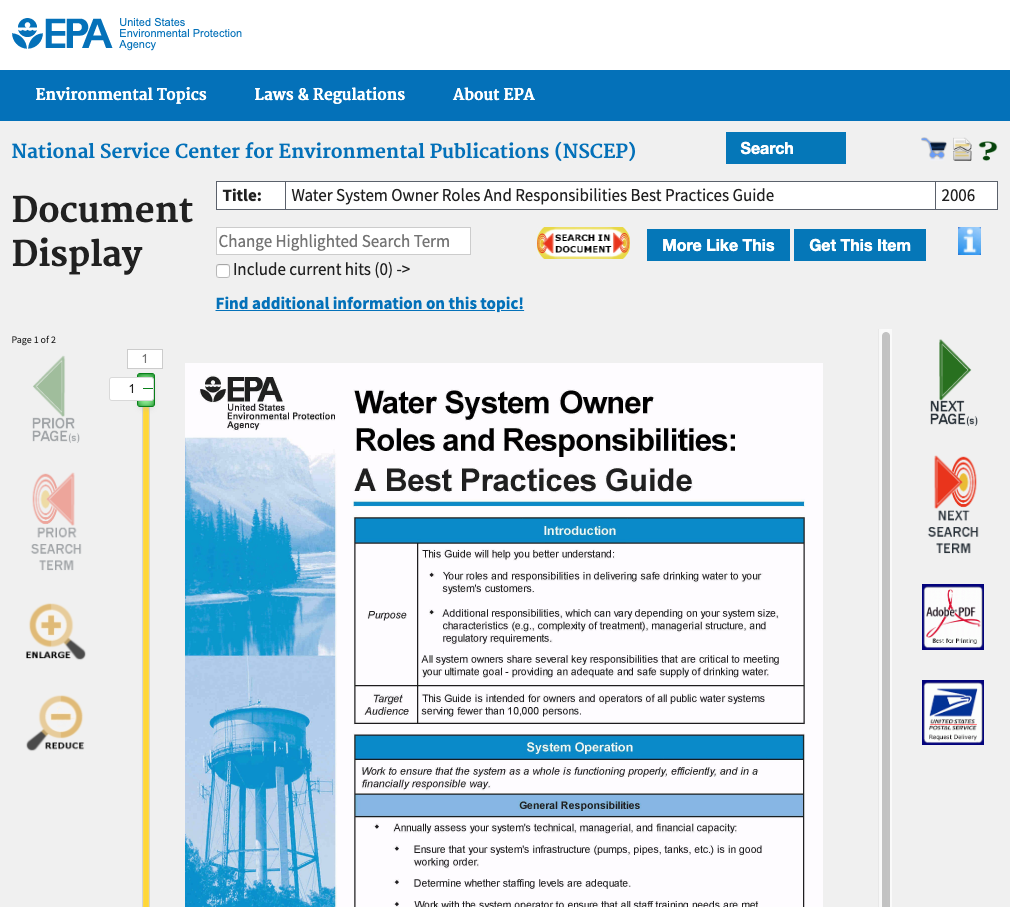Click More Like This button
The height and width of the screenshot is (907, 1010).
[718, 245]
